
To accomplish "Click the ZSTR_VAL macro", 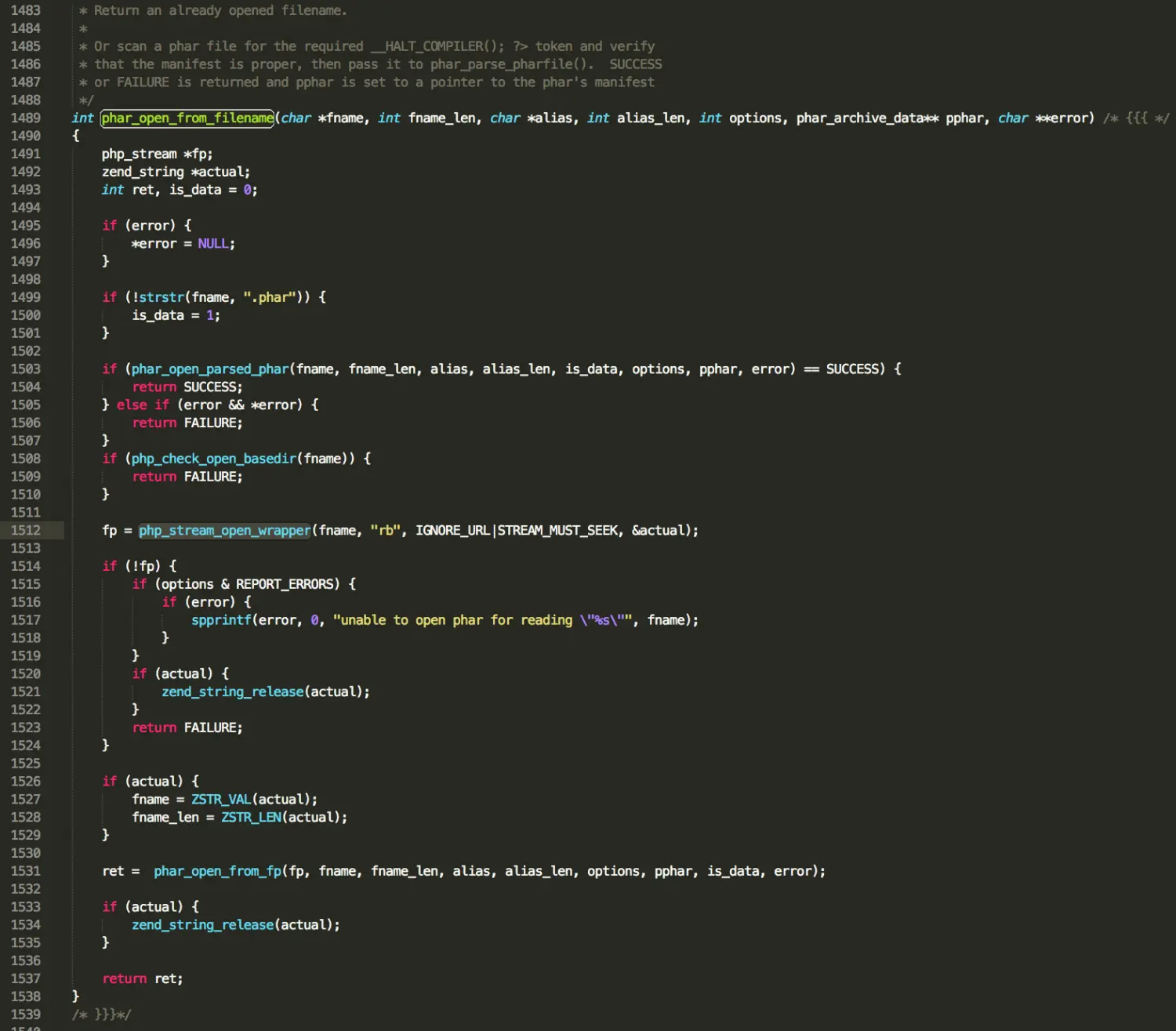I will pos(221,800).
